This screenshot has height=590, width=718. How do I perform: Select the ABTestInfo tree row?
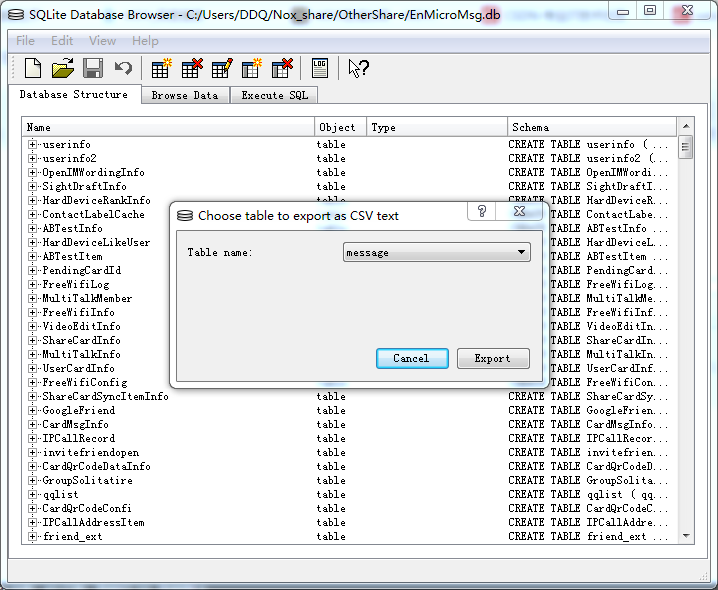tap(72, 229)
